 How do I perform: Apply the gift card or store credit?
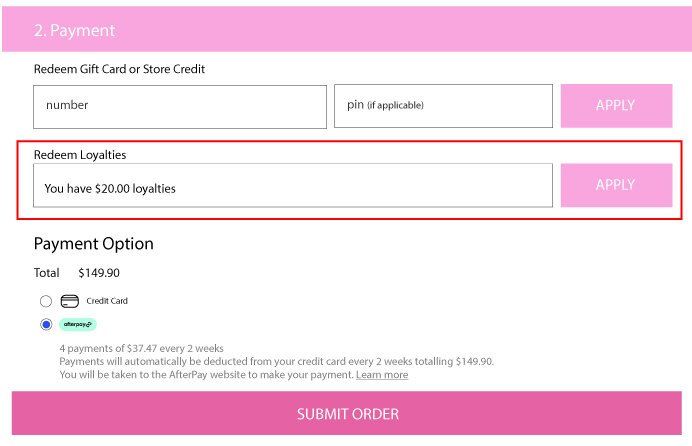coord(617,106)
